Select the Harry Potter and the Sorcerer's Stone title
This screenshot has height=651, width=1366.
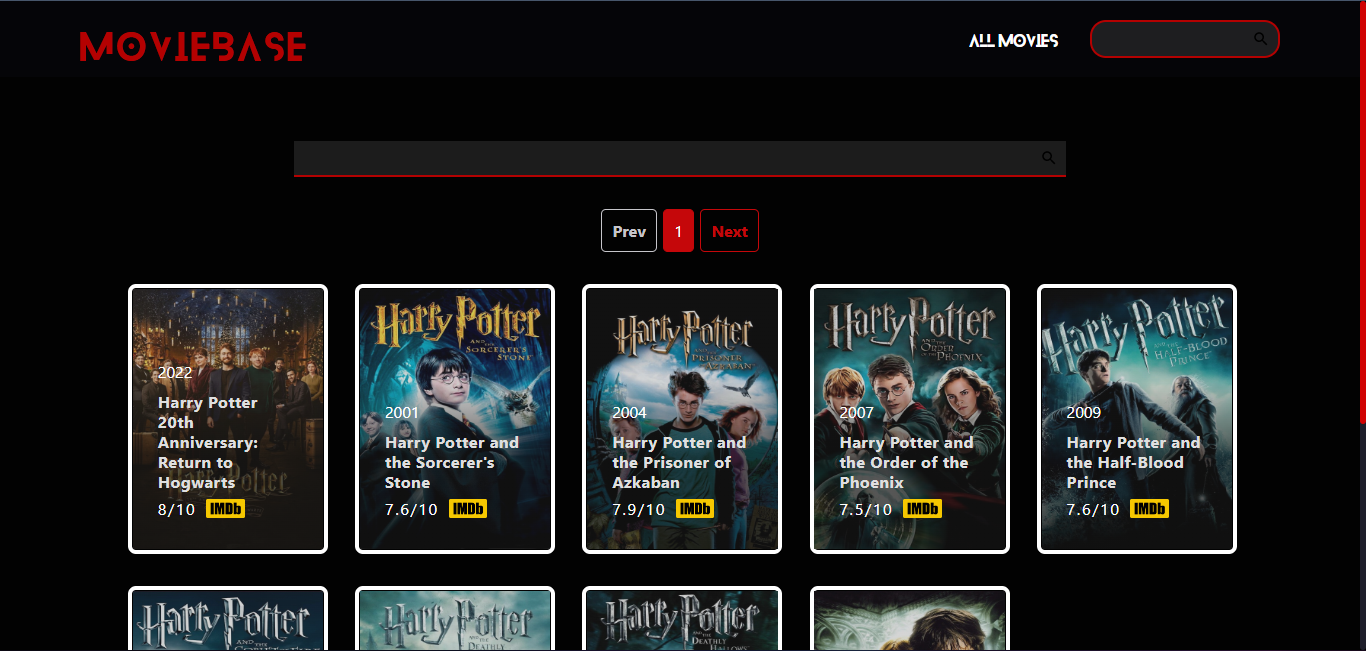point(451,462)
